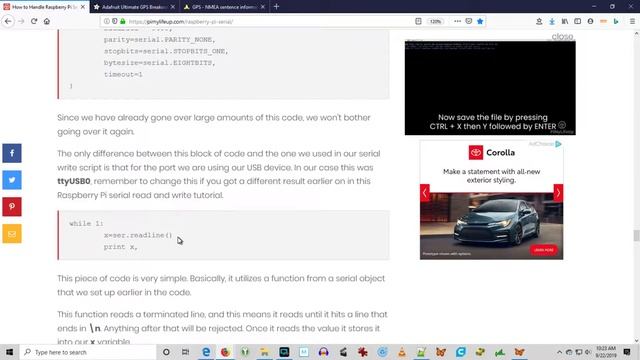
Task: Click Learn More on the Corolla ad
Action: tap(544, 250)
